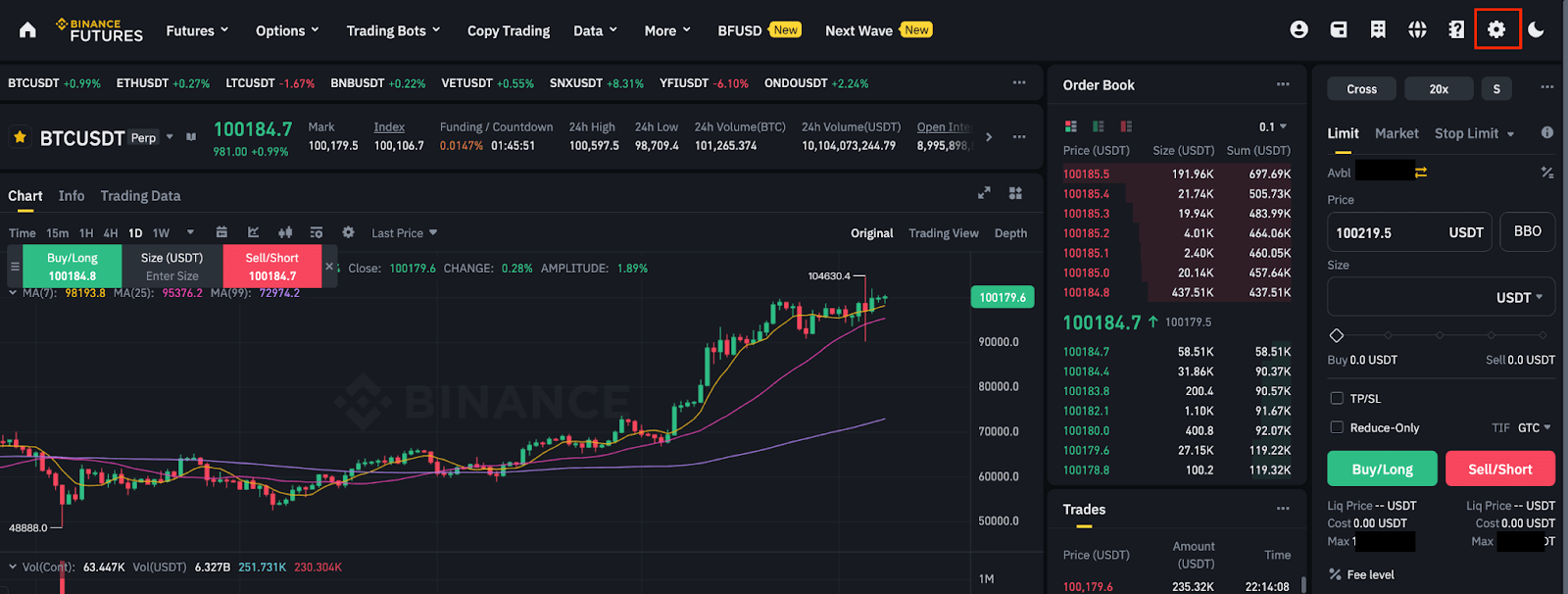This screenshot has height=594, width=1568.
Task: Open Trades panel more options menu
Action: 1283,509
